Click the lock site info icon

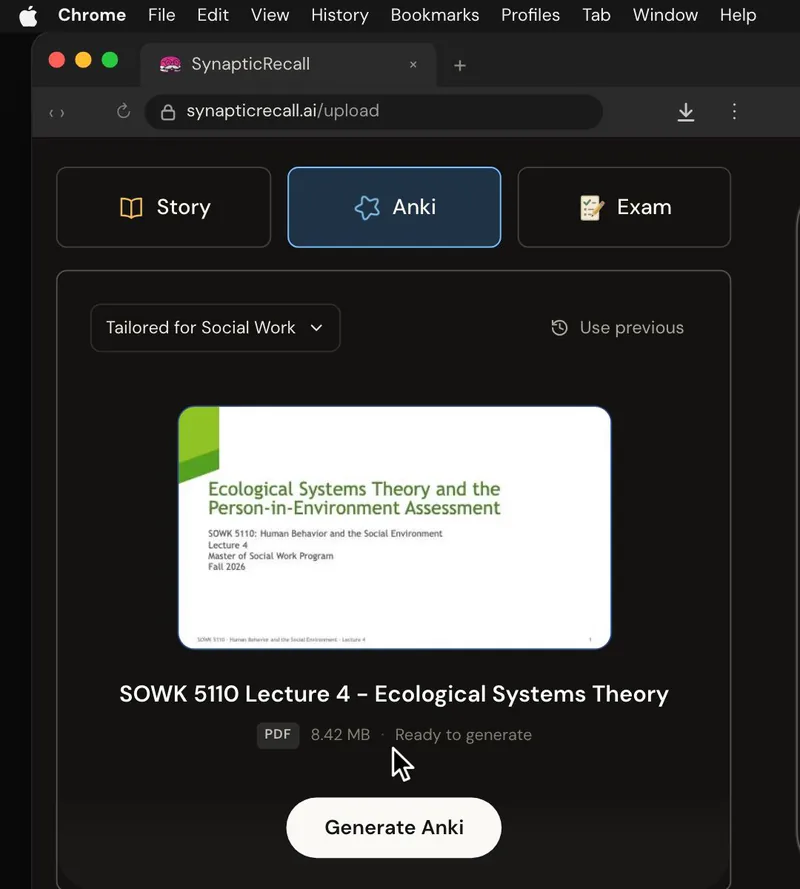click(x=168, y=112)
